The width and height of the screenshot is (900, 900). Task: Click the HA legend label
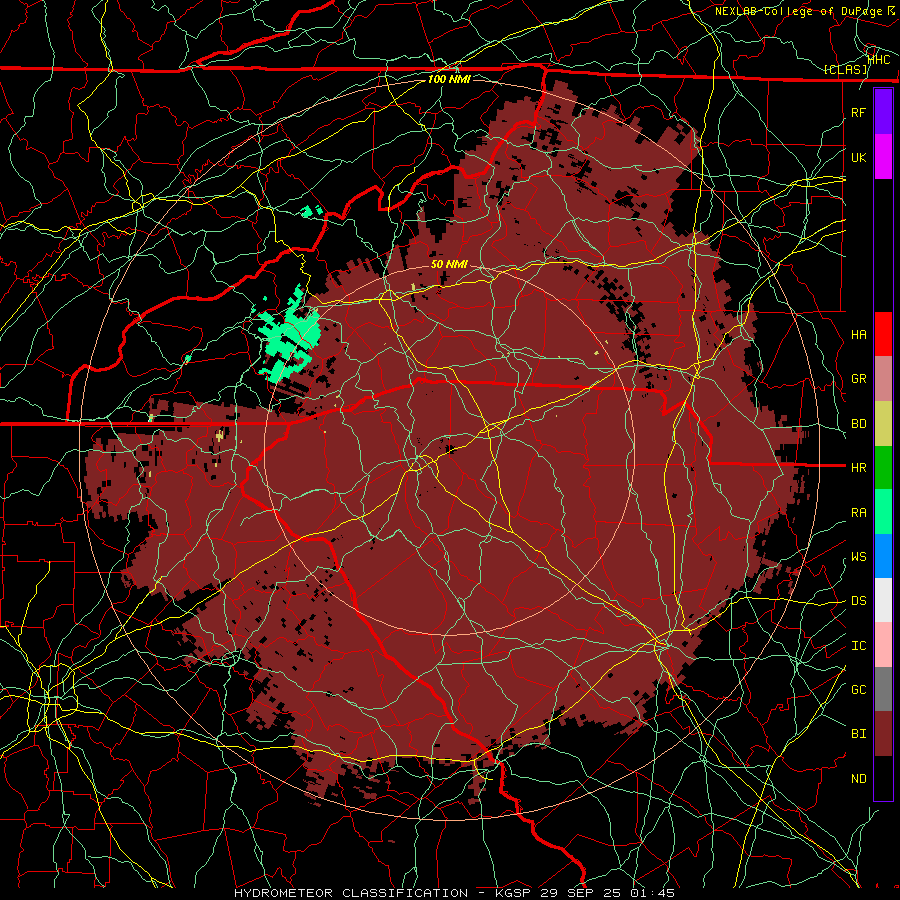[858, 335]
